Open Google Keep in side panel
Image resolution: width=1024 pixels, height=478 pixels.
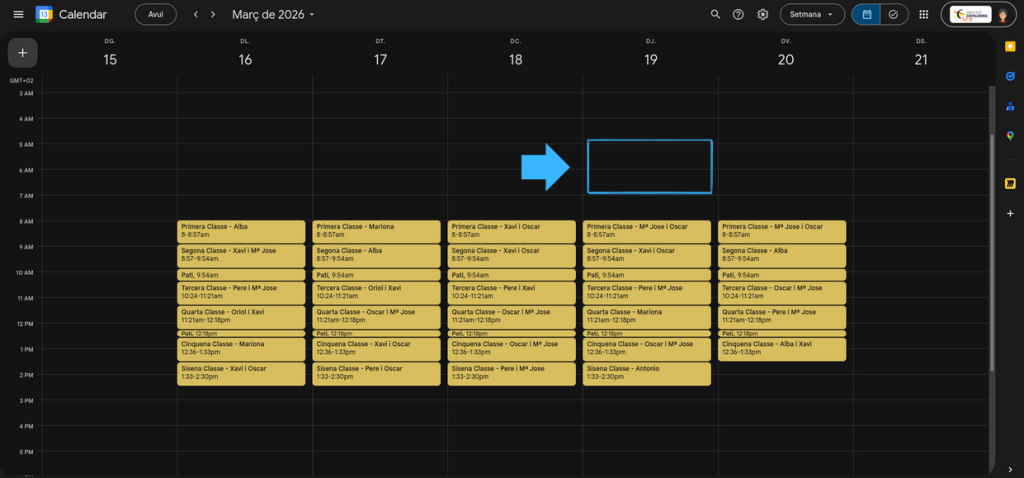(1010, 46)
